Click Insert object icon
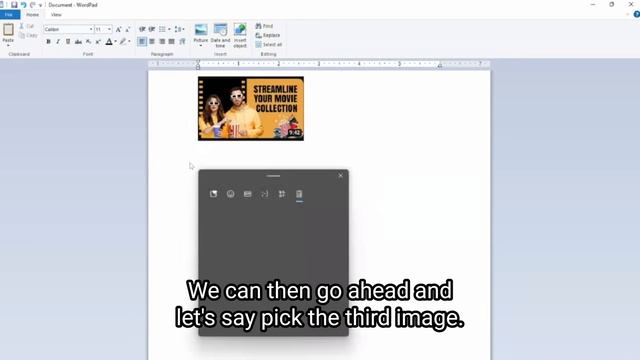 [240, 29]
